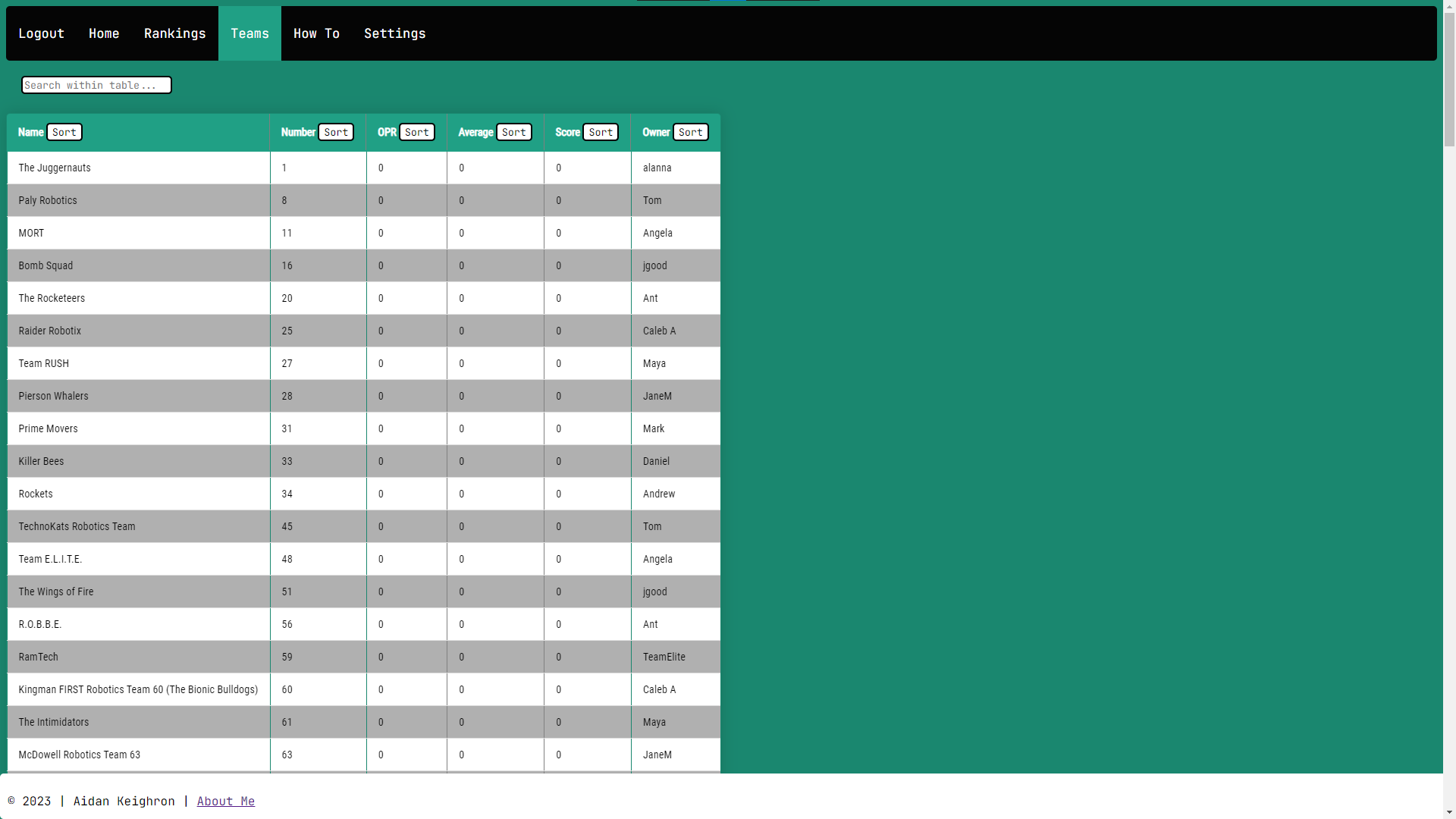Select the Teams tab
Viewport: 1456px width, 819px height.
tap(249, 33)
